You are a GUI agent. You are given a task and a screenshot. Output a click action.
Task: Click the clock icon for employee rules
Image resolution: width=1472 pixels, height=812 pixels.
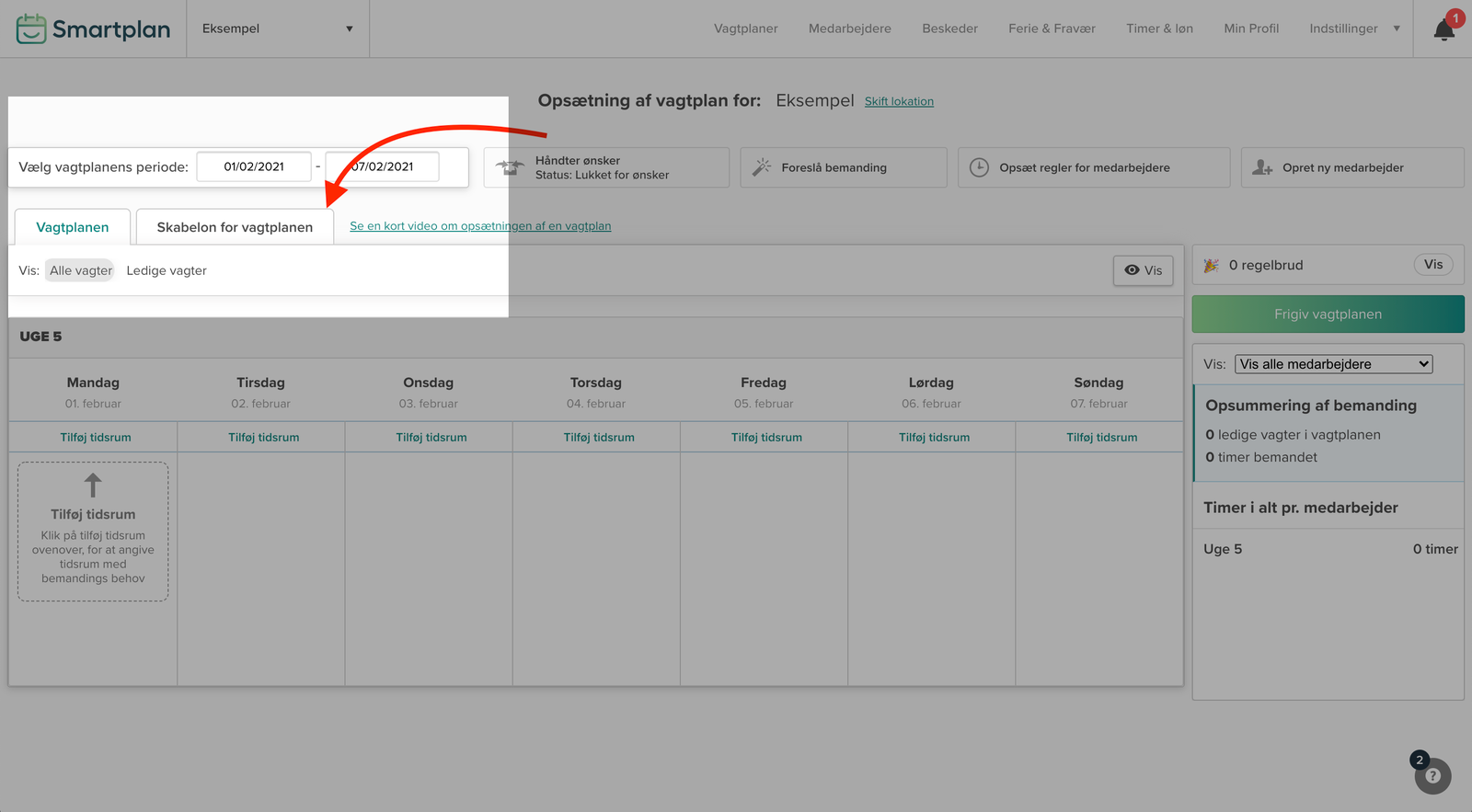979,167
